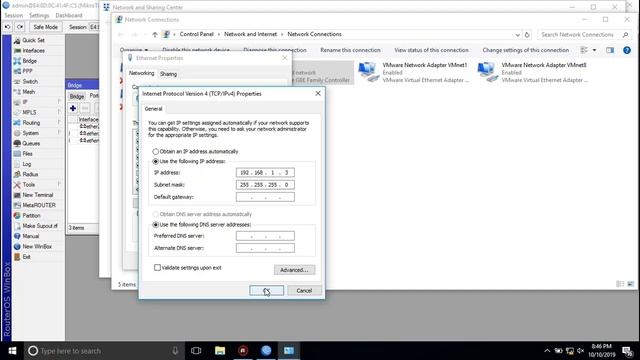Click Rename this connection

tap(350, 50)
